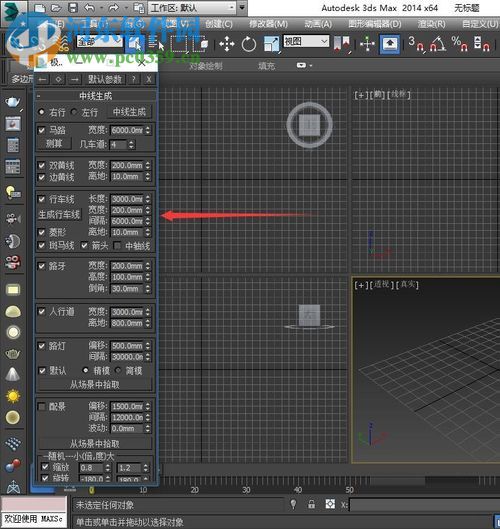Viewport: 500px width, 529px height.
Task: Open the 全部 selection filter dropdown
Action: pyautogui.click(x=100, y=41)
